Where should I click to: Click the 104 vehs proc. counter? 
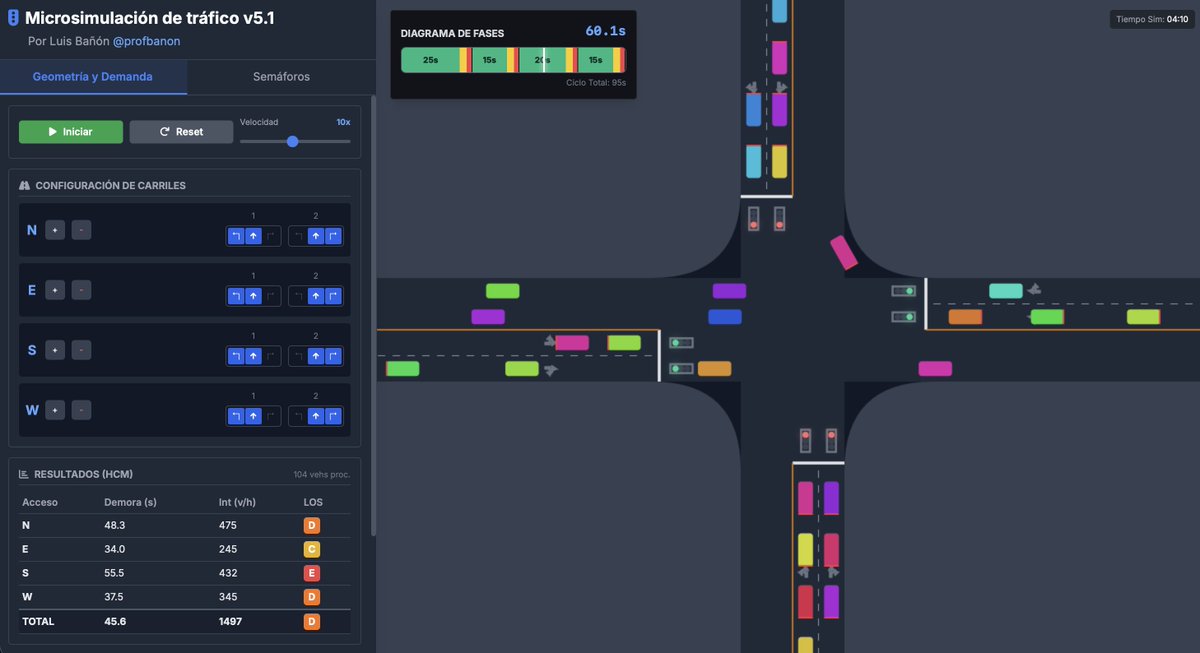pos(321,474)
